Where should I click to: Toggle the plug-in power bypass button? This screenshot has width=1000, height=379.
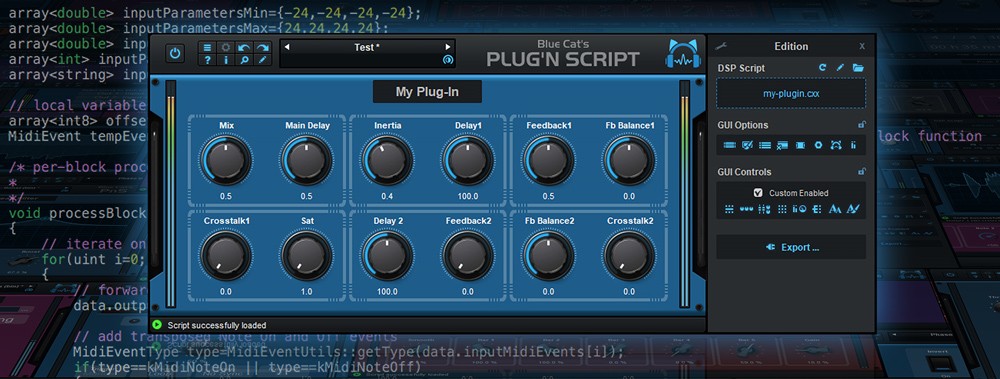(x=176, y=54)
